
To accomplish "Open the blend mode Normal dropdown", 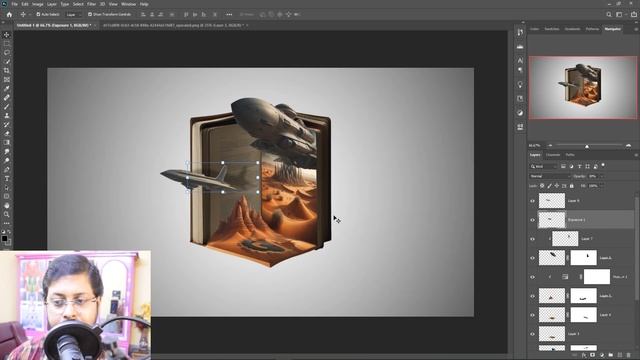I will (x=549, y=176).
